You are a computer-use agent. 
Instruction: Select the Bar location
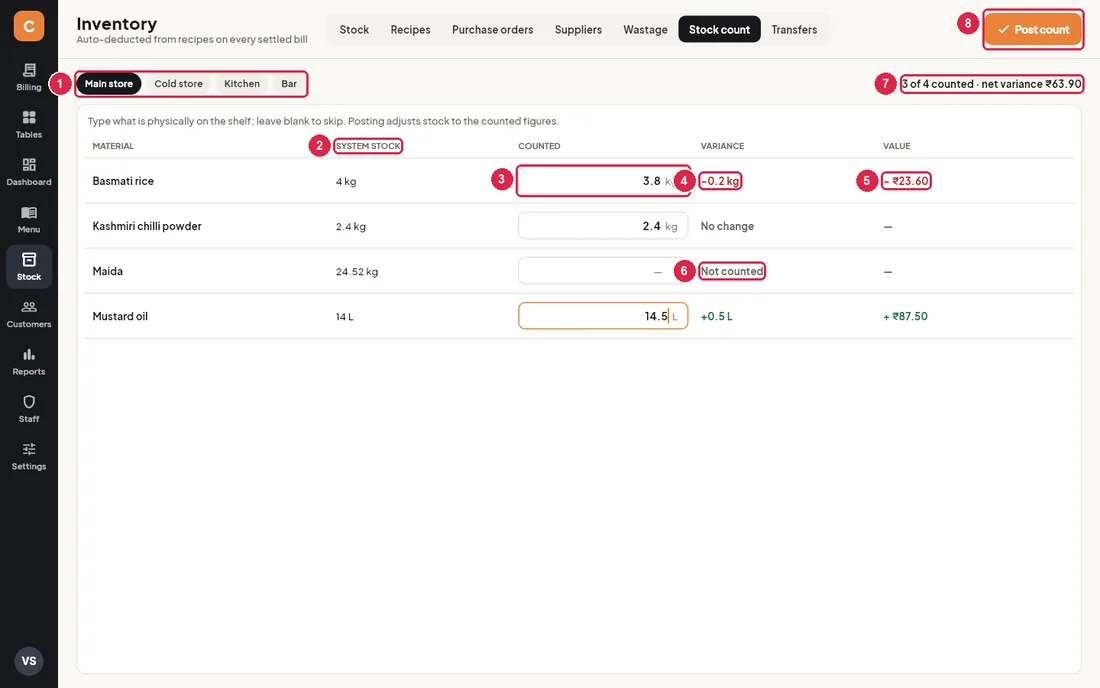coord(289,83)
